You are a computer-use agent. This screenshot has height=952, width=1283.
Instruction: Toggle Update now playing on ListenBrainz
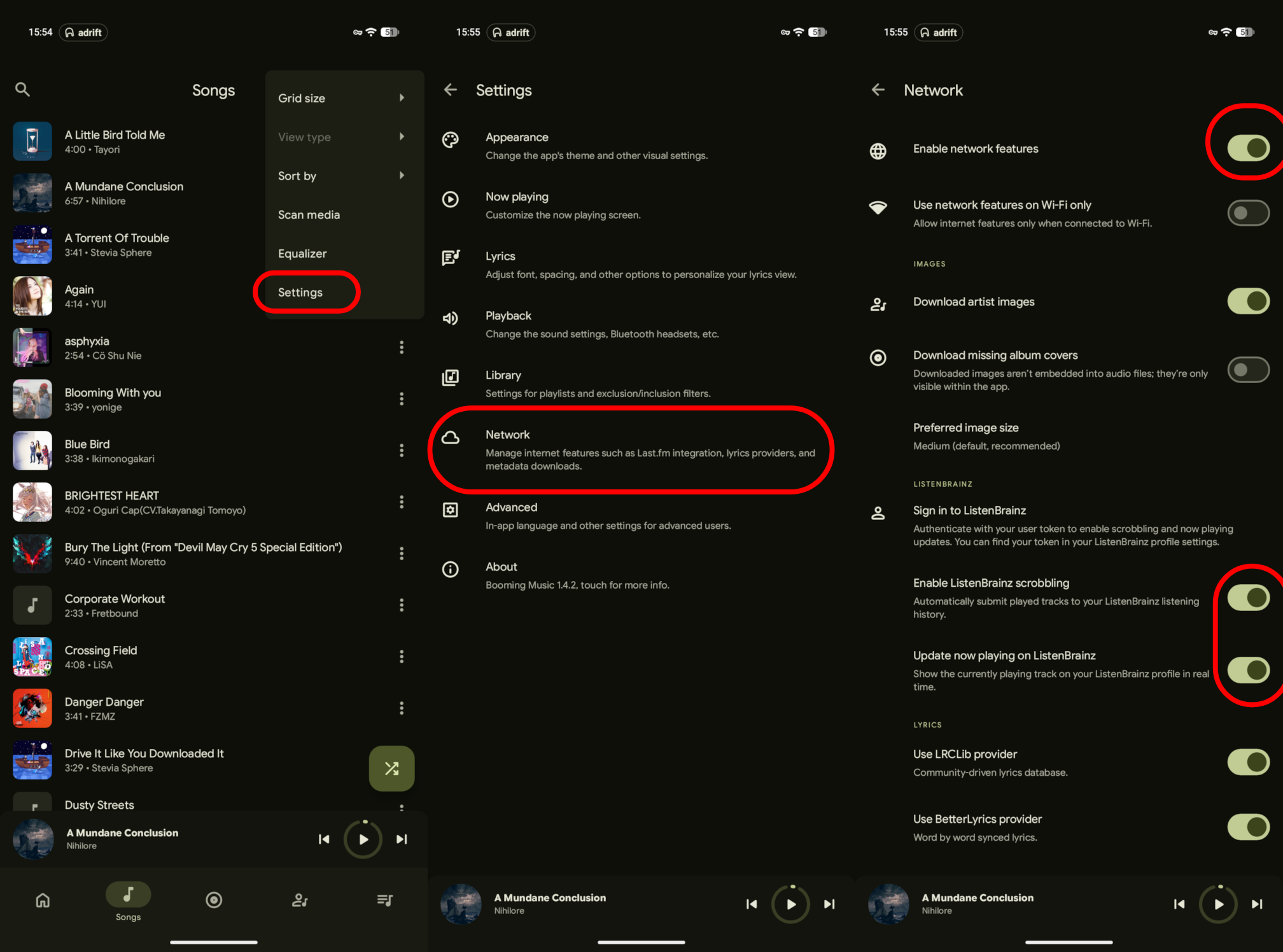1249,669
